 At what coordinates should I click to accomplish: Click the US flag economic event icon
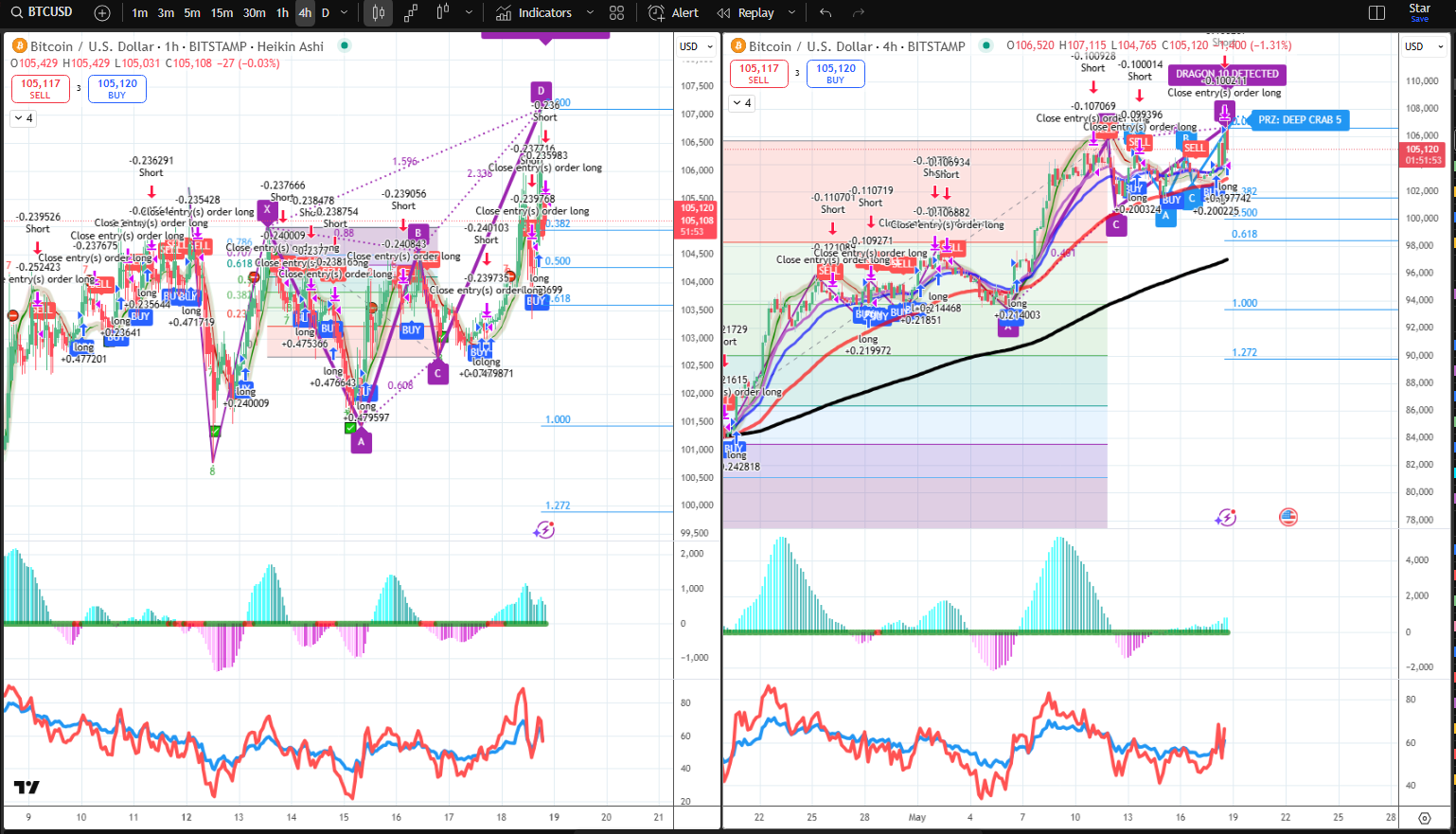tap(1288, 517)
